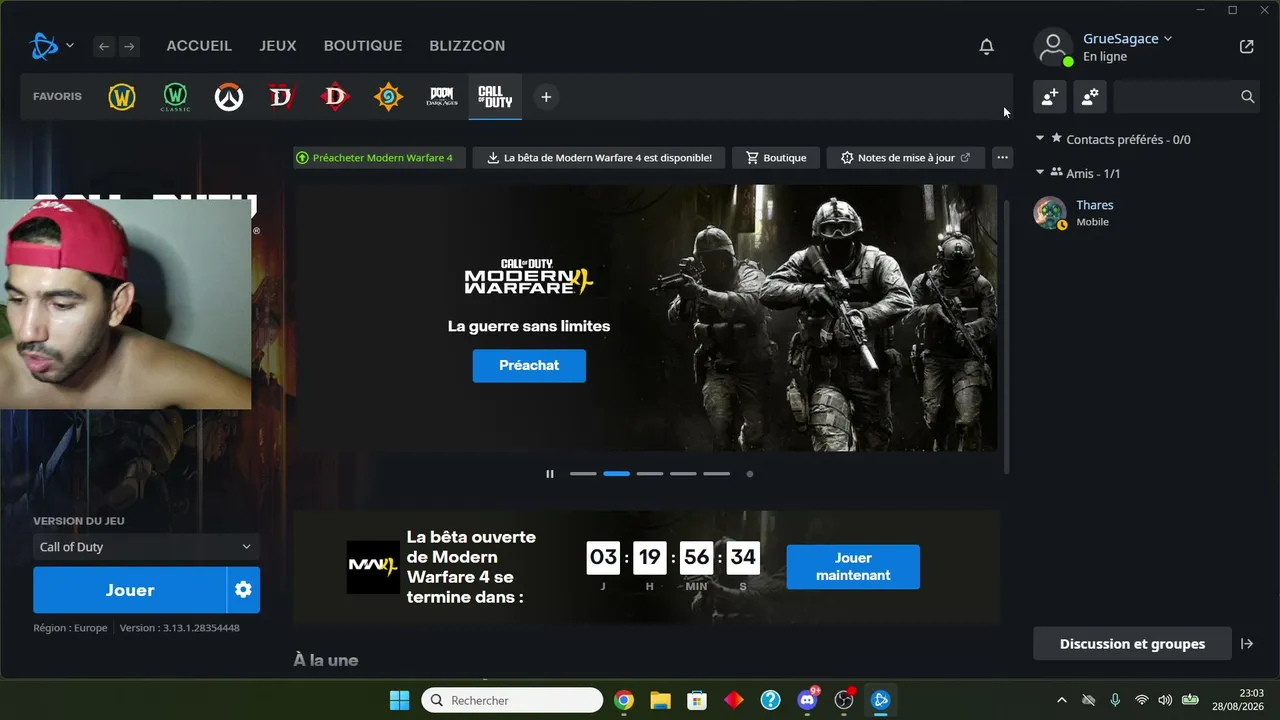Open the Call of Duty Boutique link

776,158
